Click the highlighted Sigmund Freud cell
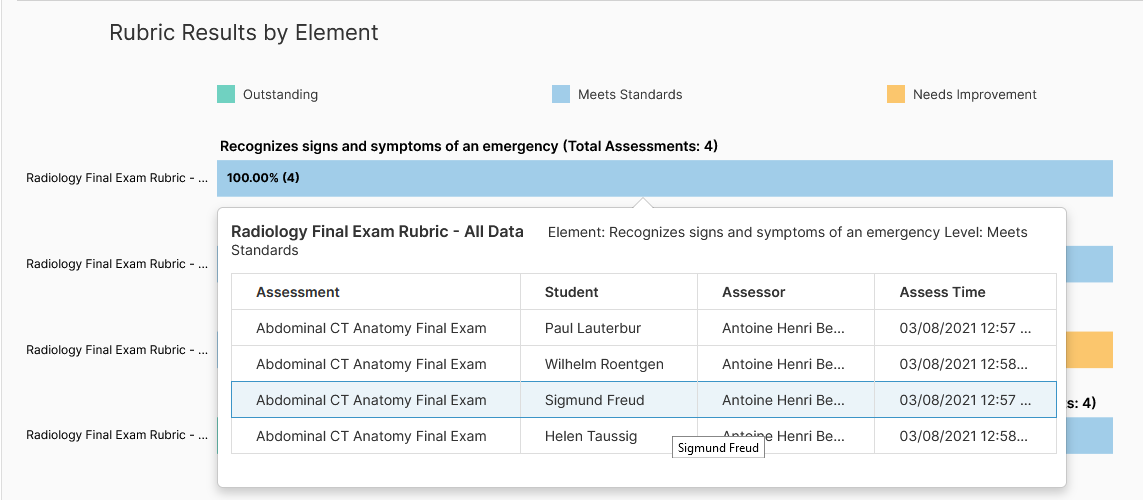The height and width of the screenshot is (500, 1143). 594,400
